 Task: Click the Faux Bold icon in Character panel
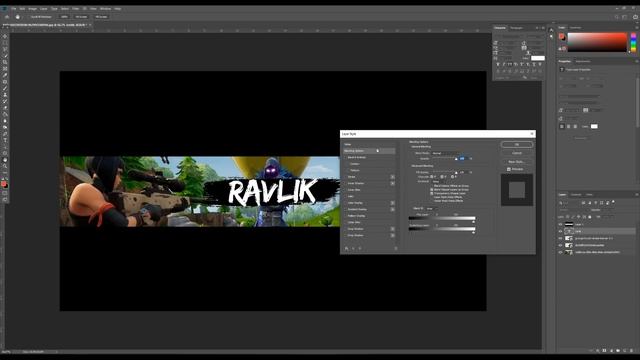click(498, 64)
